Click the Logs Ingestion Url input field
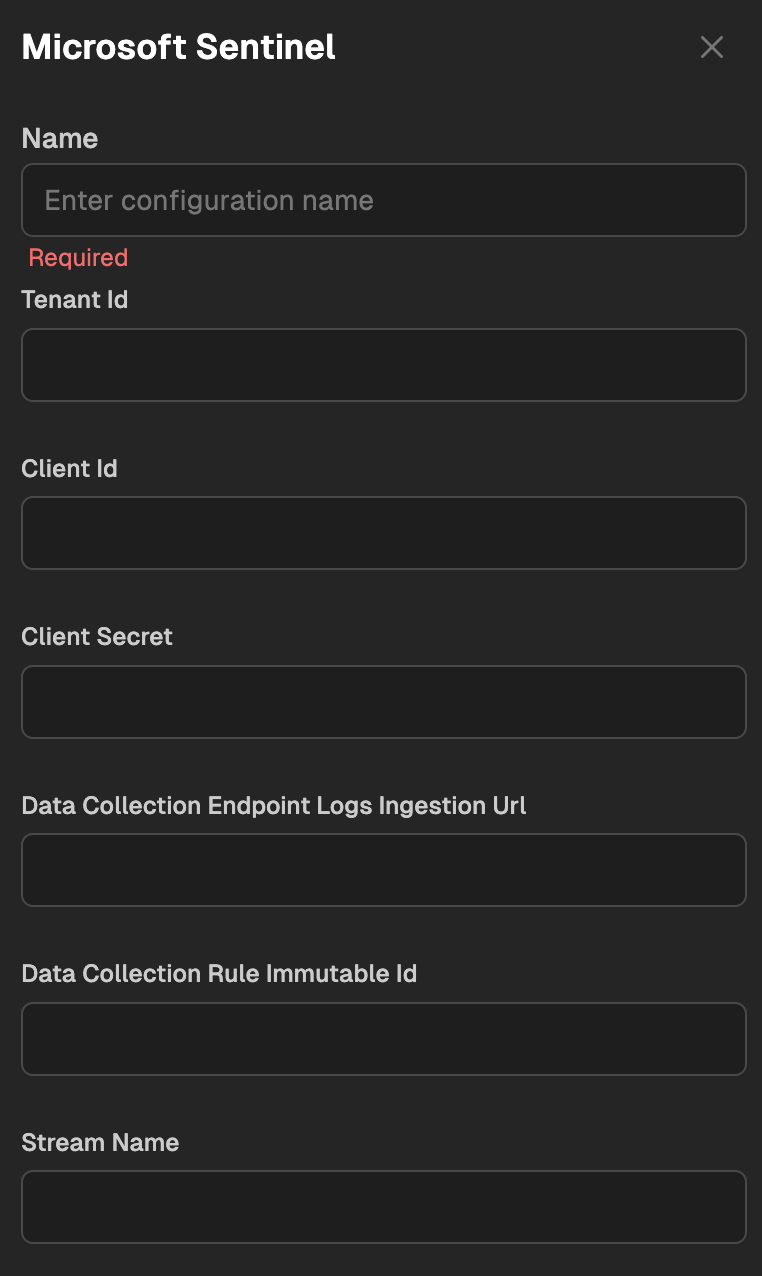Image resolution: width=762 pixels, height=1276 pixels. pyautogui.click(x=384, y=870)
